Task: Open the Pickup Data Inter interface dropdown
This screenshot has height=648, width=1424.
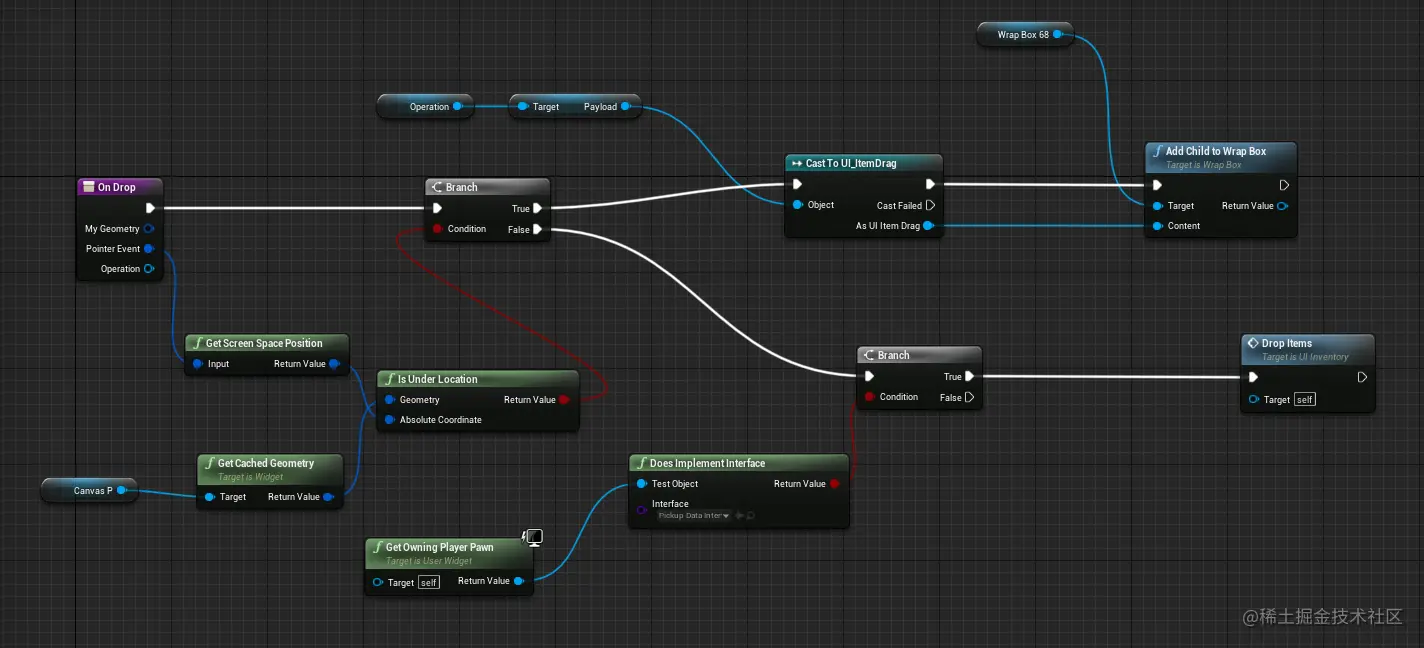Action: pyautogui.click(x=694, y=515)
